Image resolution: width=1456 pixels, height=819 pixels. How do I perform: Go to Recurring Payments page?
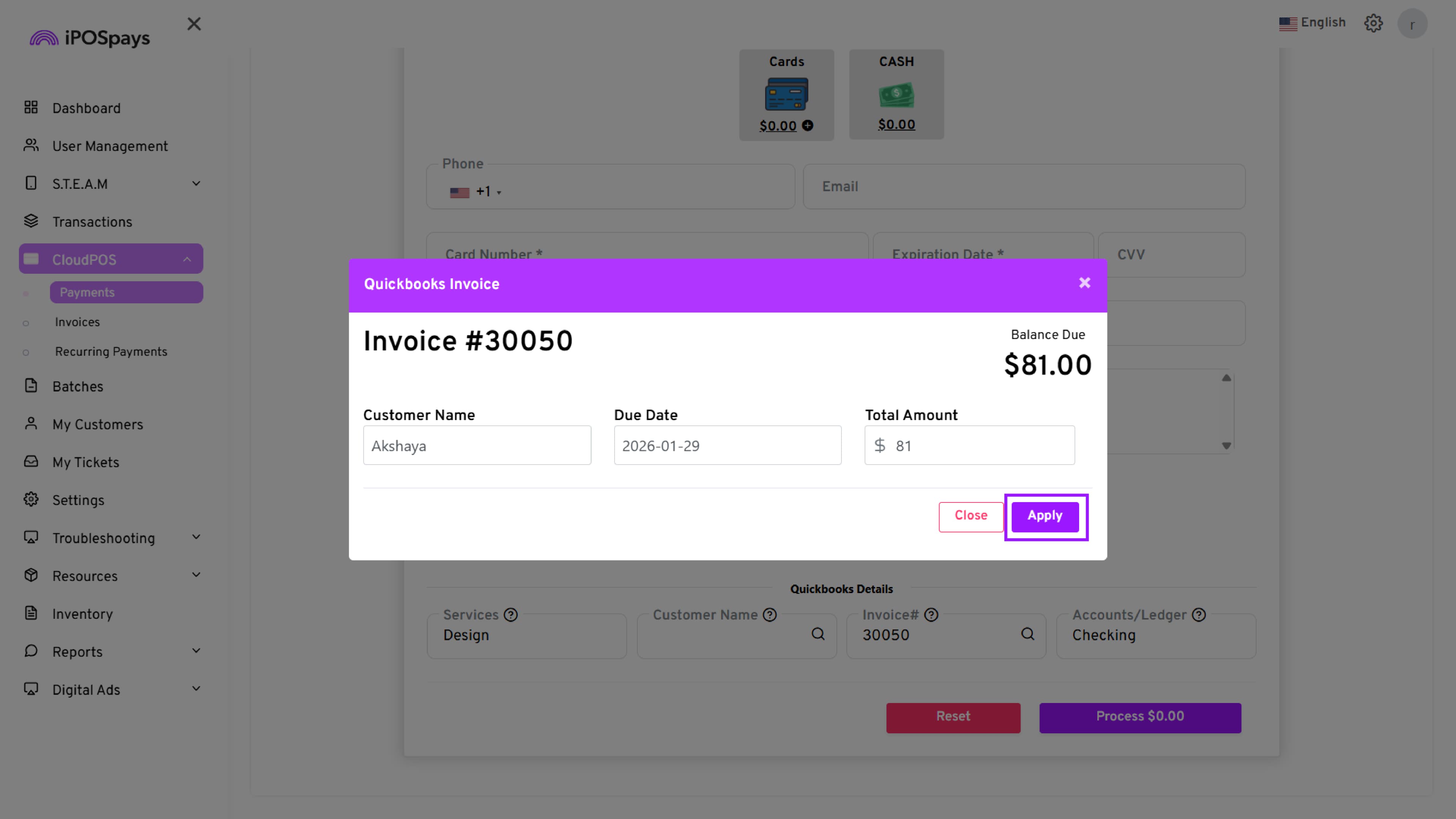(111, 351)
